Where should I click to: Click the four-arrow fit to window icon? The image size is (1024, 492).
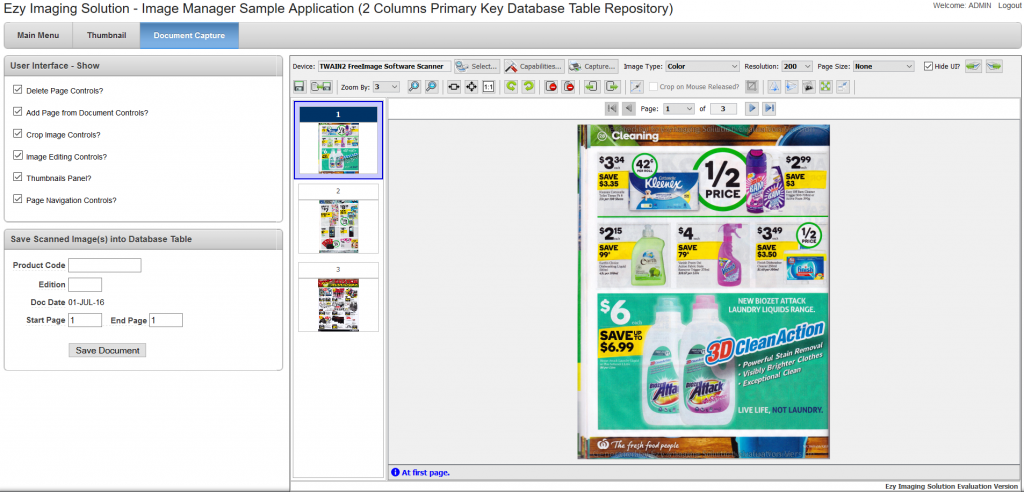pyautogui.click(x=471, y=86)
